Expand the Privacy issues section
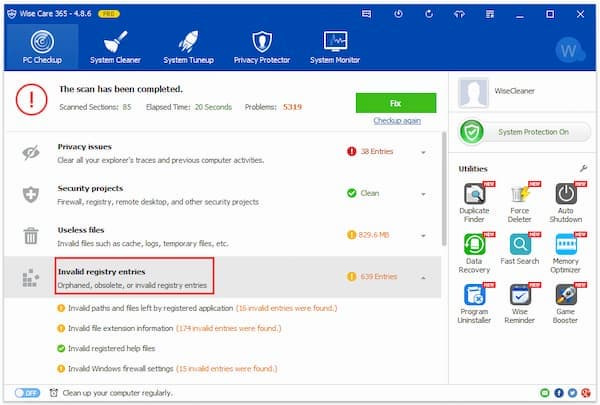Screen dimensions: 600x405 (423, 152)
